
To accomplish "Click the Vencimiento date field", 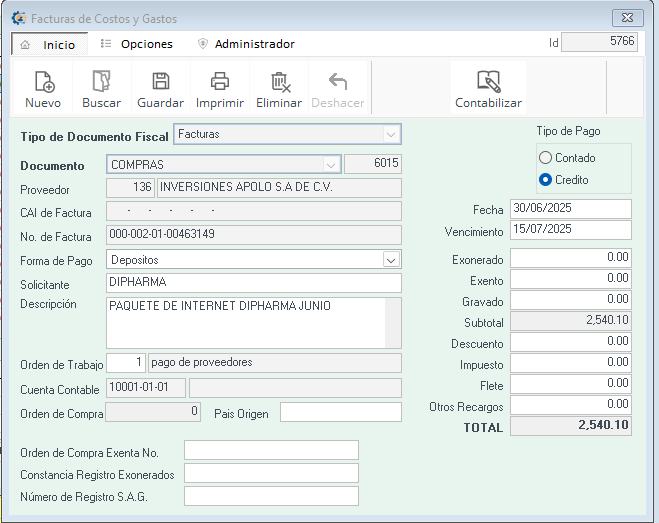I will pyautogui.click(x=570, y=230).
